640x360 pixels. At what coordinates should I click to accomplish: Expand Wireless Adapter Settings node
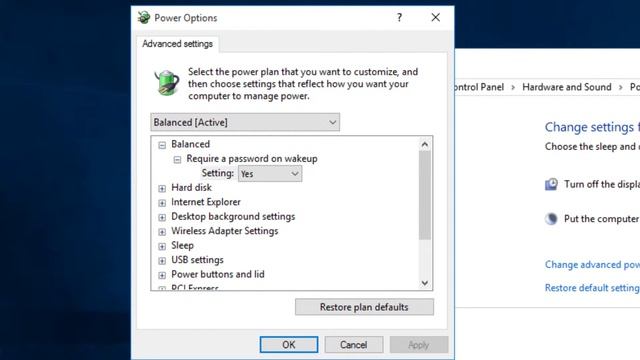click(162, 232)
